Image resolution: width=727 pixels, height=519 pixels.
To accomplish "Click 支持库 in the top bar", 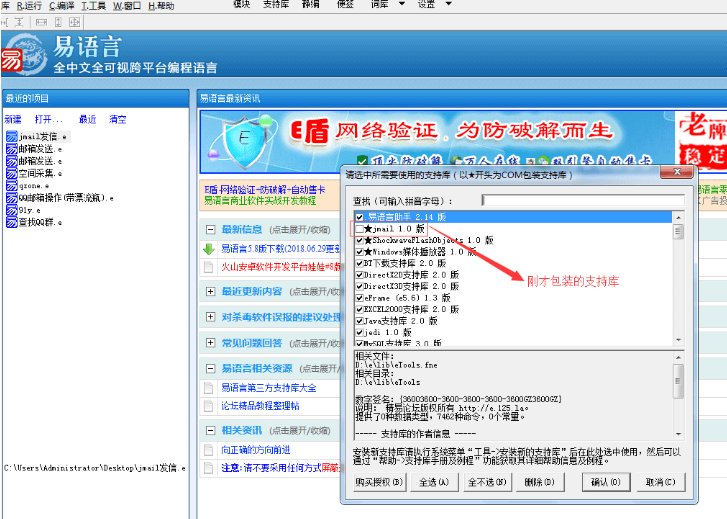I will point(276,4).
